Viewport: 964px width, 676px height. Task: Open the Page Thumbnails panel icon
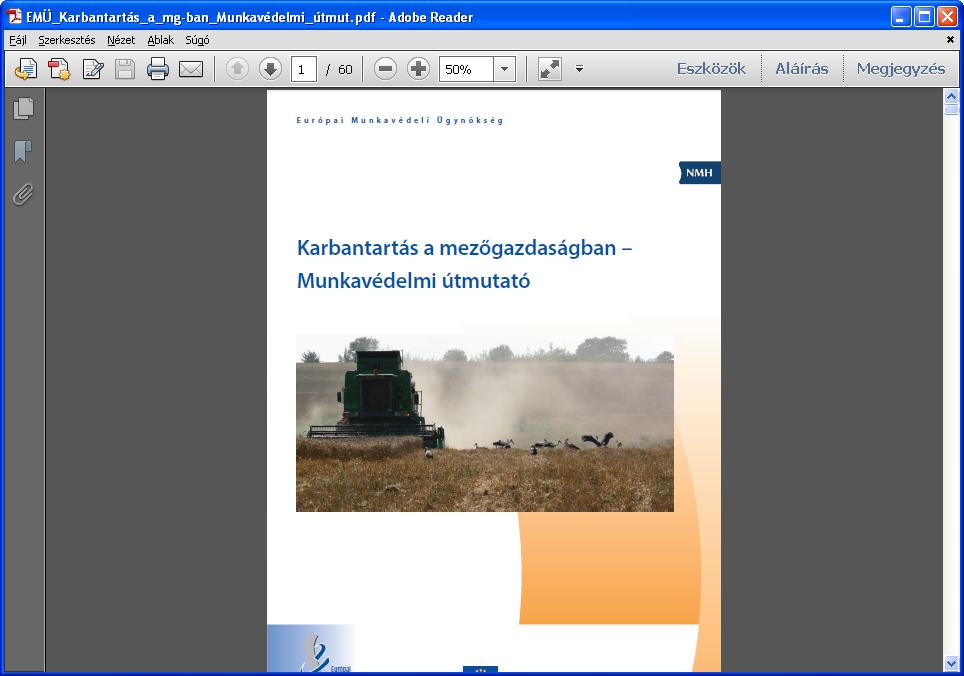click(x=23, y=109)
